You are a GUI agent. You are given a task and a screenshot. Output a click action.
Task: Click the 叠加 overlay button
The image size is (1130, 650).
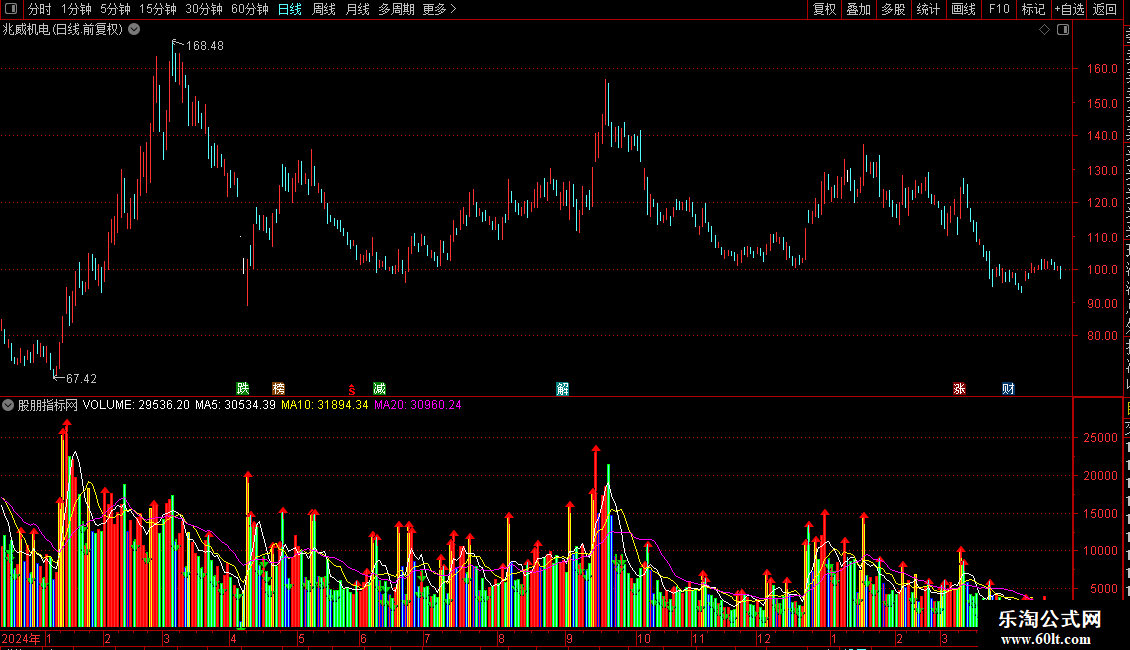[x=858, y=9]
